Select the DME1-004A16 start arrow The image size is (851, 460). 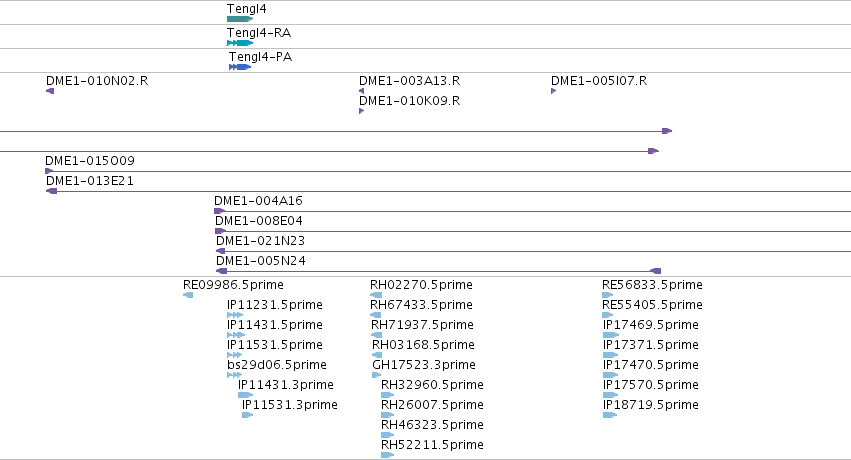point(220,211)
